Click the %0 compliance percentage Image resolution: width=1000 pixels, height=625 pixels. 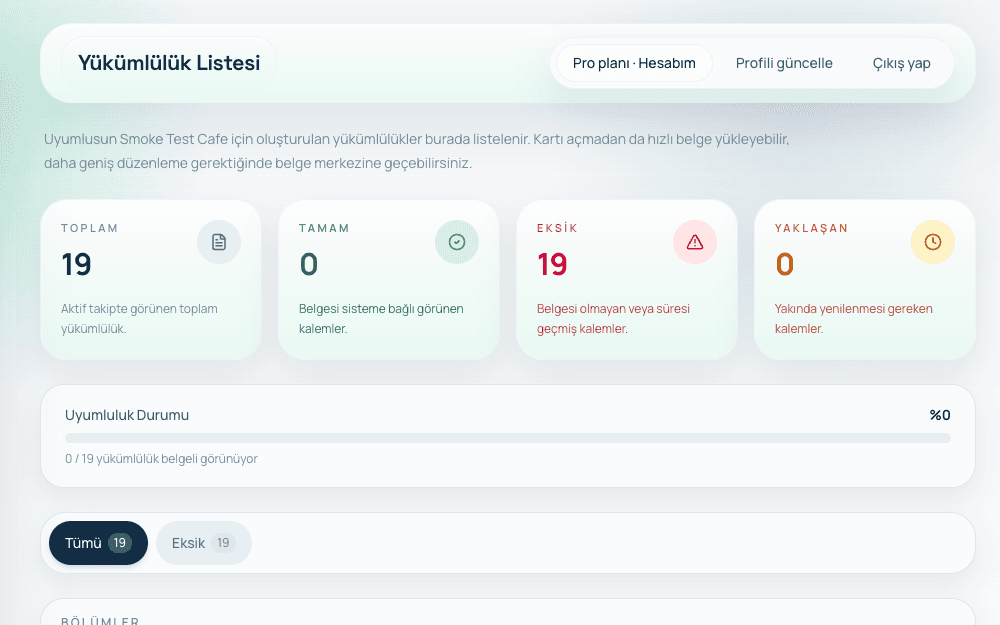pos(940,415)
